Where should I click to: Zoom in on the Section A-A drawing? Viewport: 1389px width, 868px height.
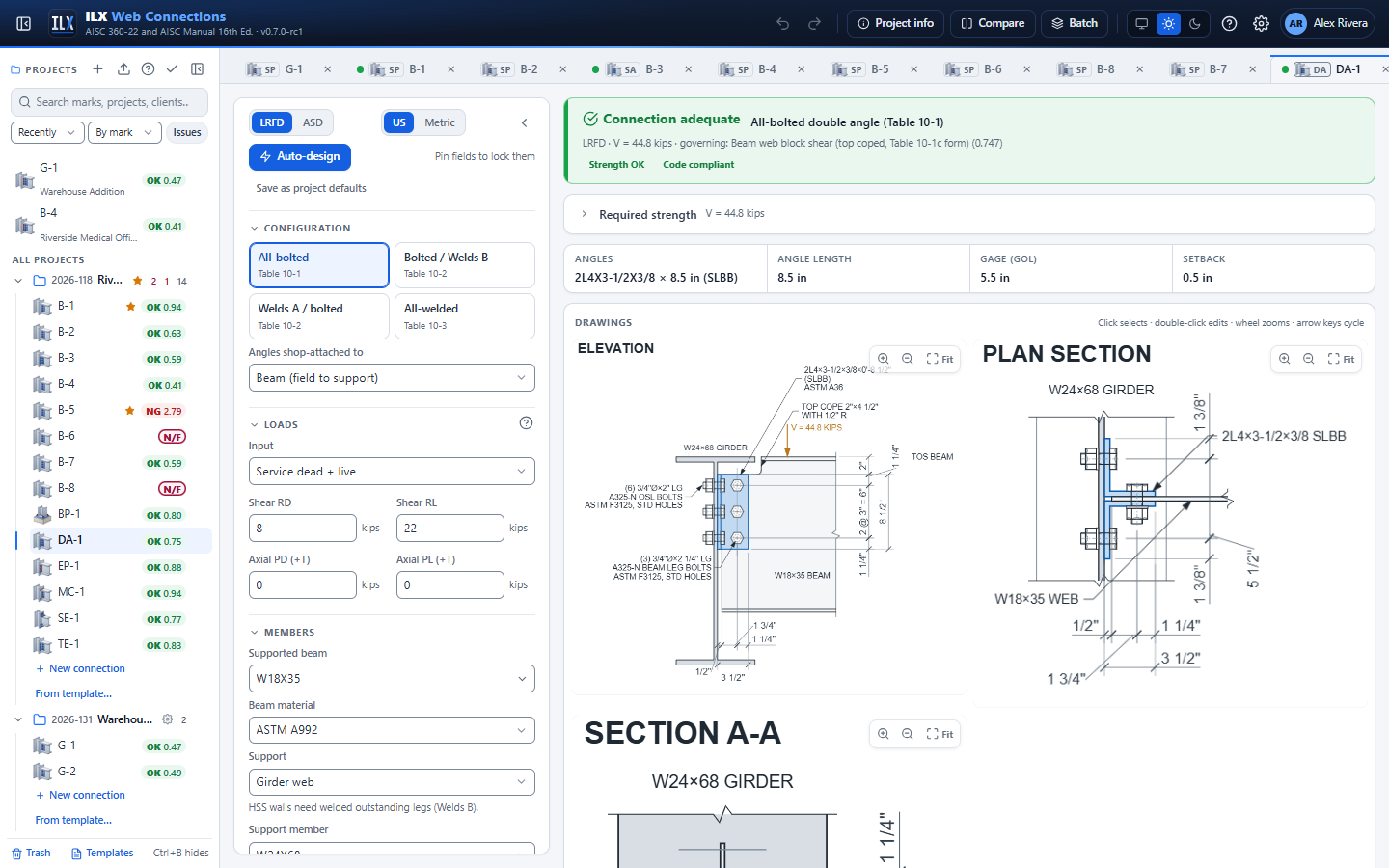click(884, 734)
